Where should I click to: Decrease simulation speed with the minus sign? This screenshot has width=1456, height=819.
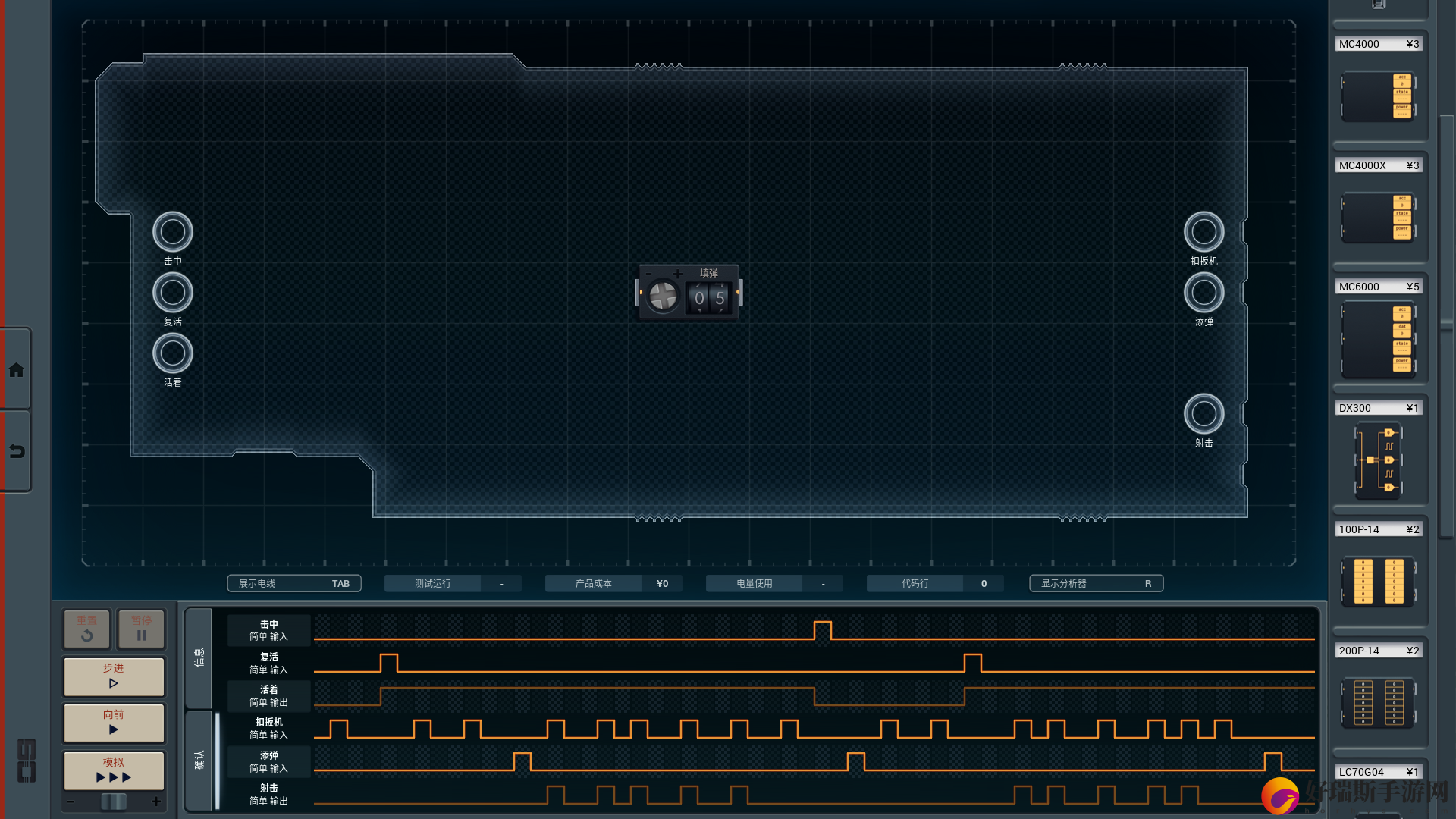(x=71, y=802)
